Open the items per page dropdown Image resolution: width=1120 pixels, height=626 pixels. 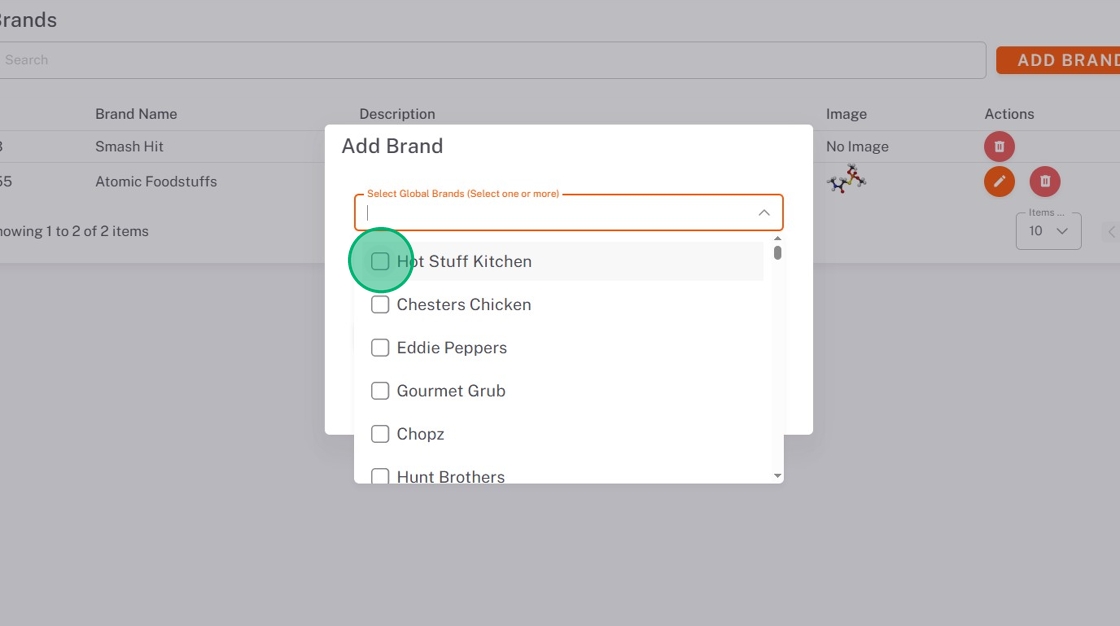[1047, 231]
